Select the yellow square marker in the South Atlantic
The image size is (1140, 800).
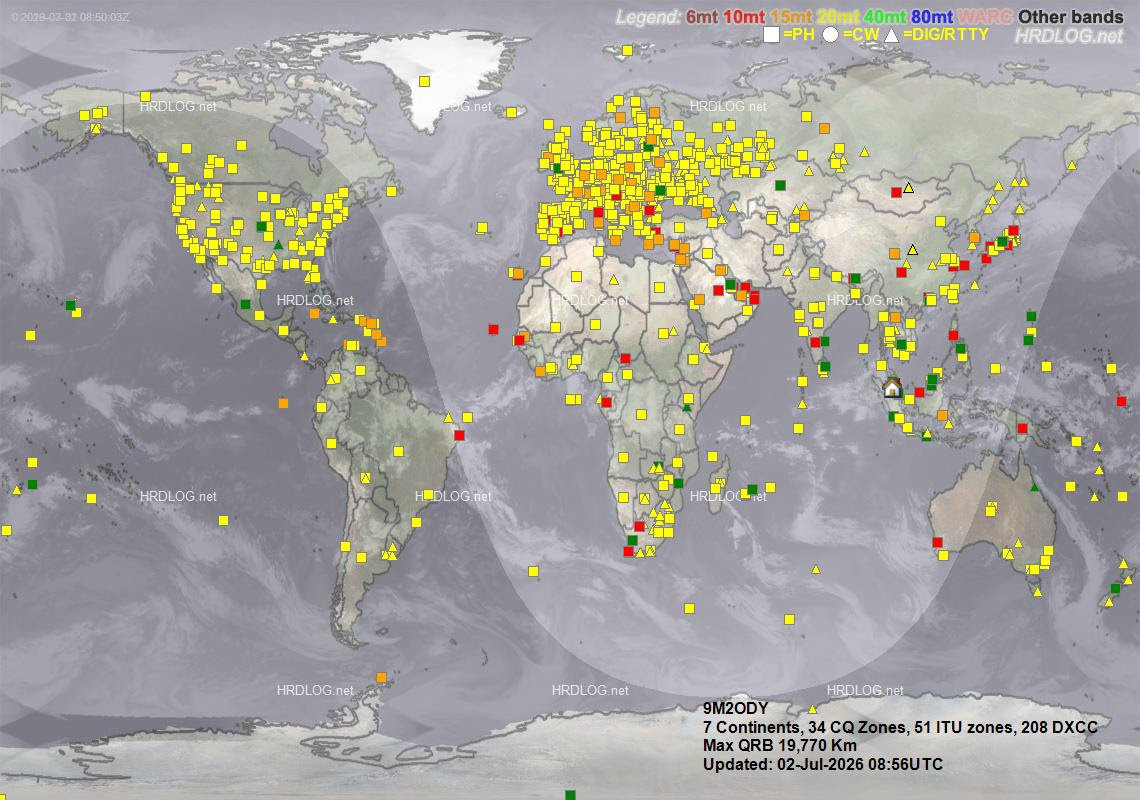click(x=534, y=572)
